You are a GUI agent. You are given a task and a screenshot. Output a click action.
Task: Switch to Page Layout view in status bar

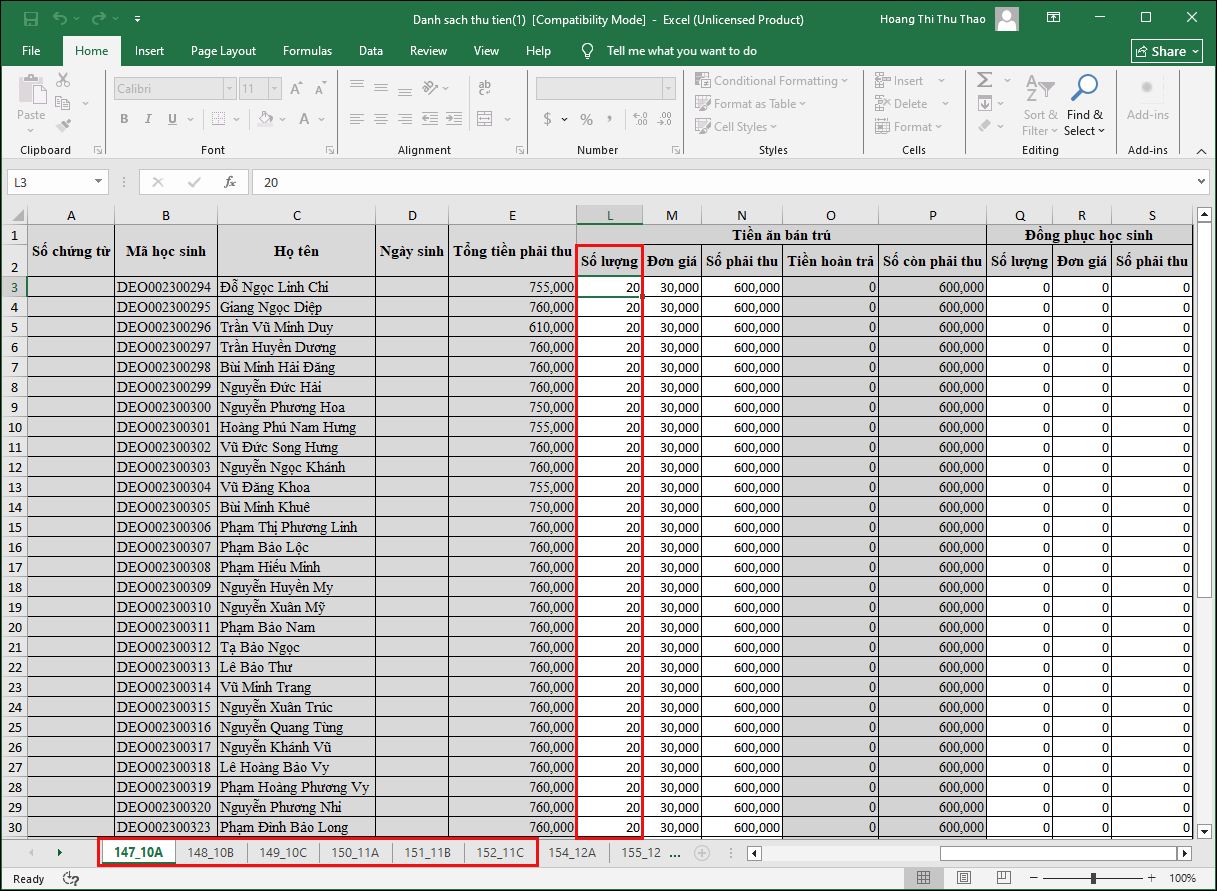963,878
